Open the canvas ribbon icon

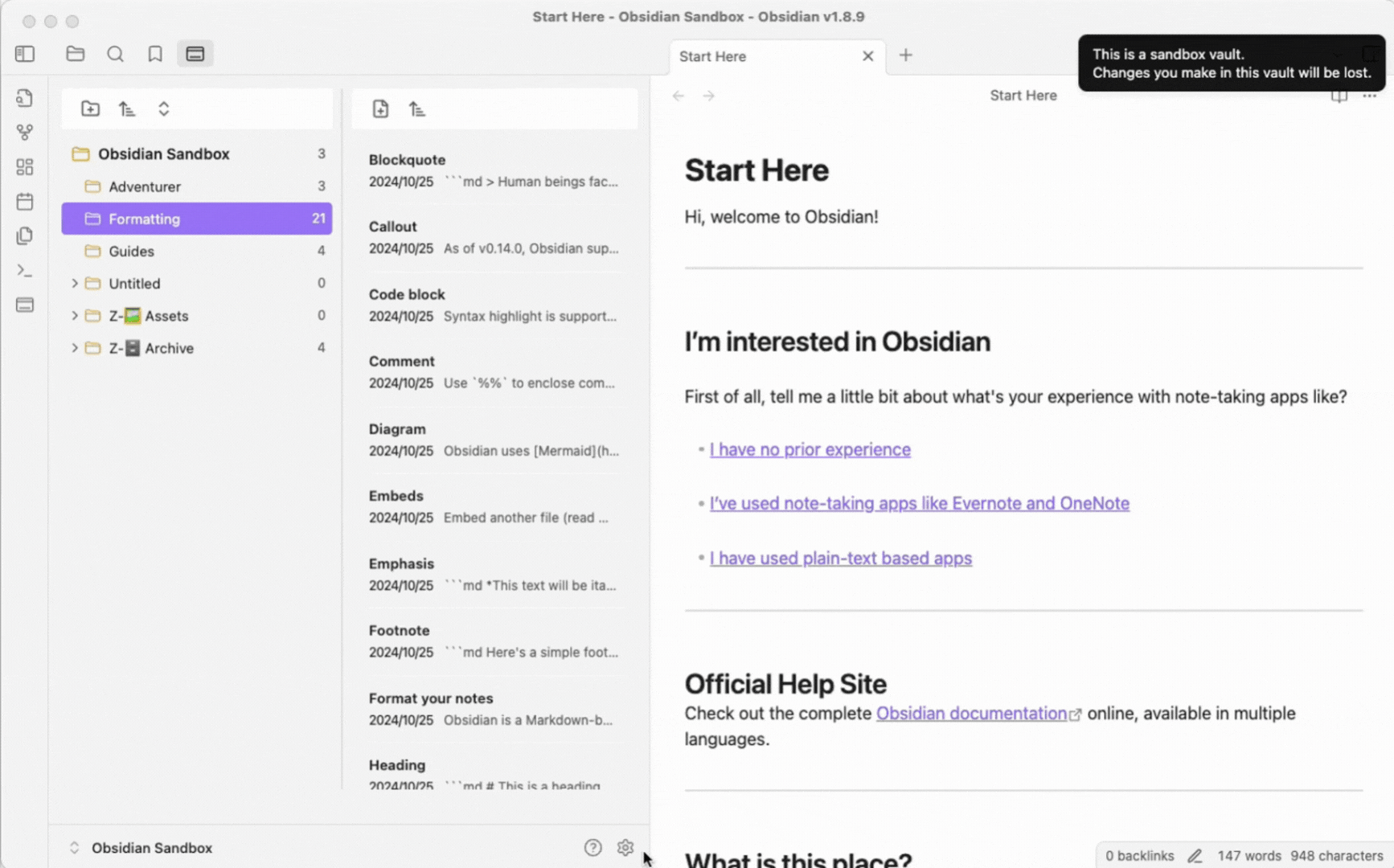pyautogui.click(x=25, y=167)
